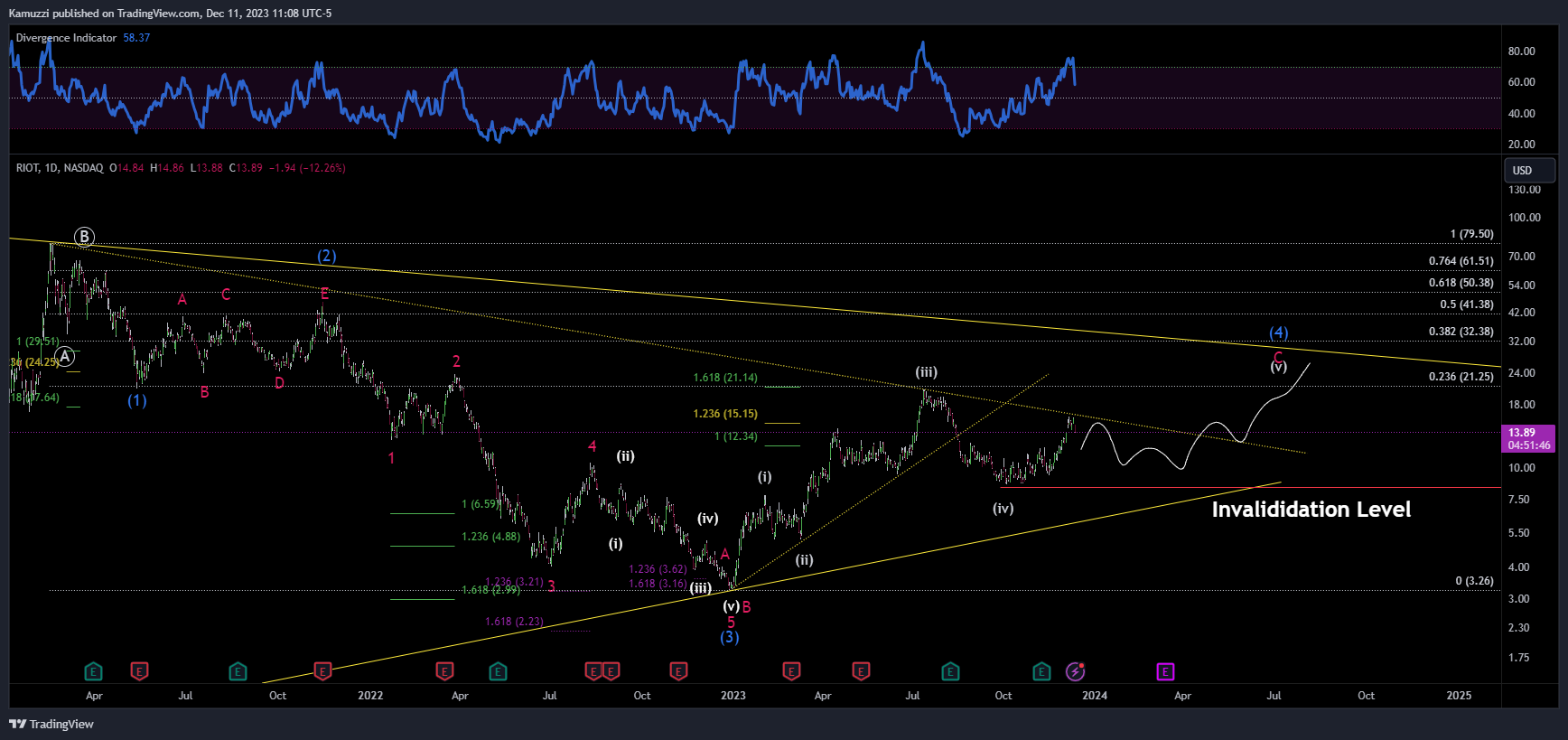Click green earnings marker between Apr and Jul 2022

click(x=498, y=671)
